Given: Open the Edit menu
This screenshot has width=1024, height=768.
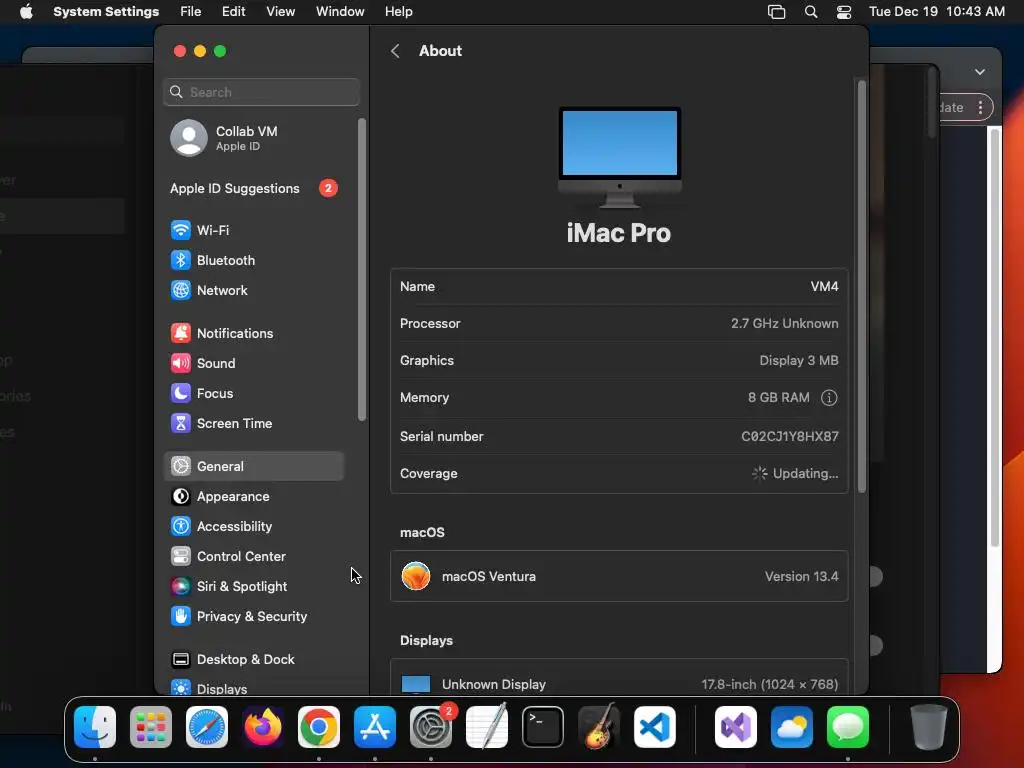Looking at the screenshot, I should click(233, 12).
